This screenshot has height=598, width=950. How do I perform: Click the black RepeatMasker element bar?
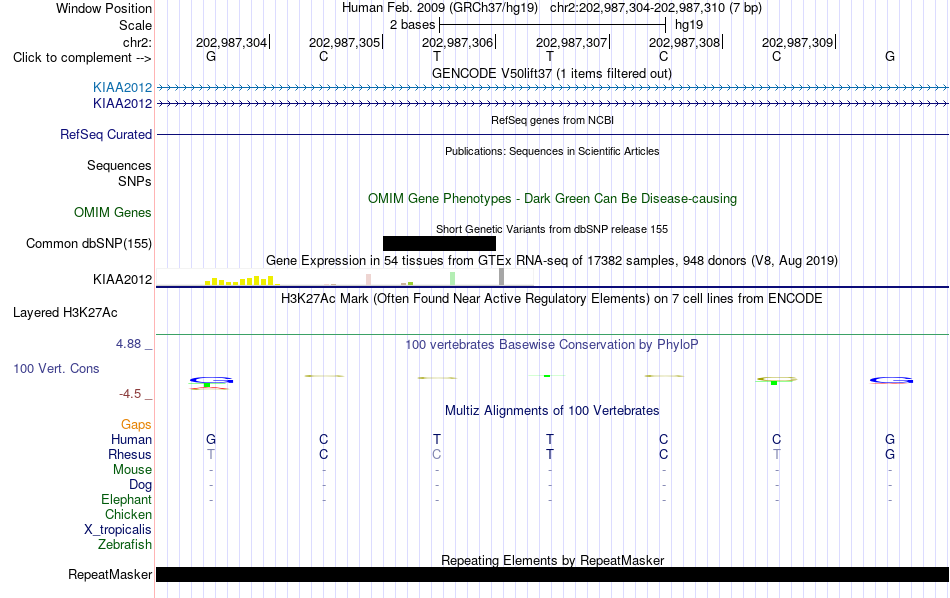pos(552,574)
